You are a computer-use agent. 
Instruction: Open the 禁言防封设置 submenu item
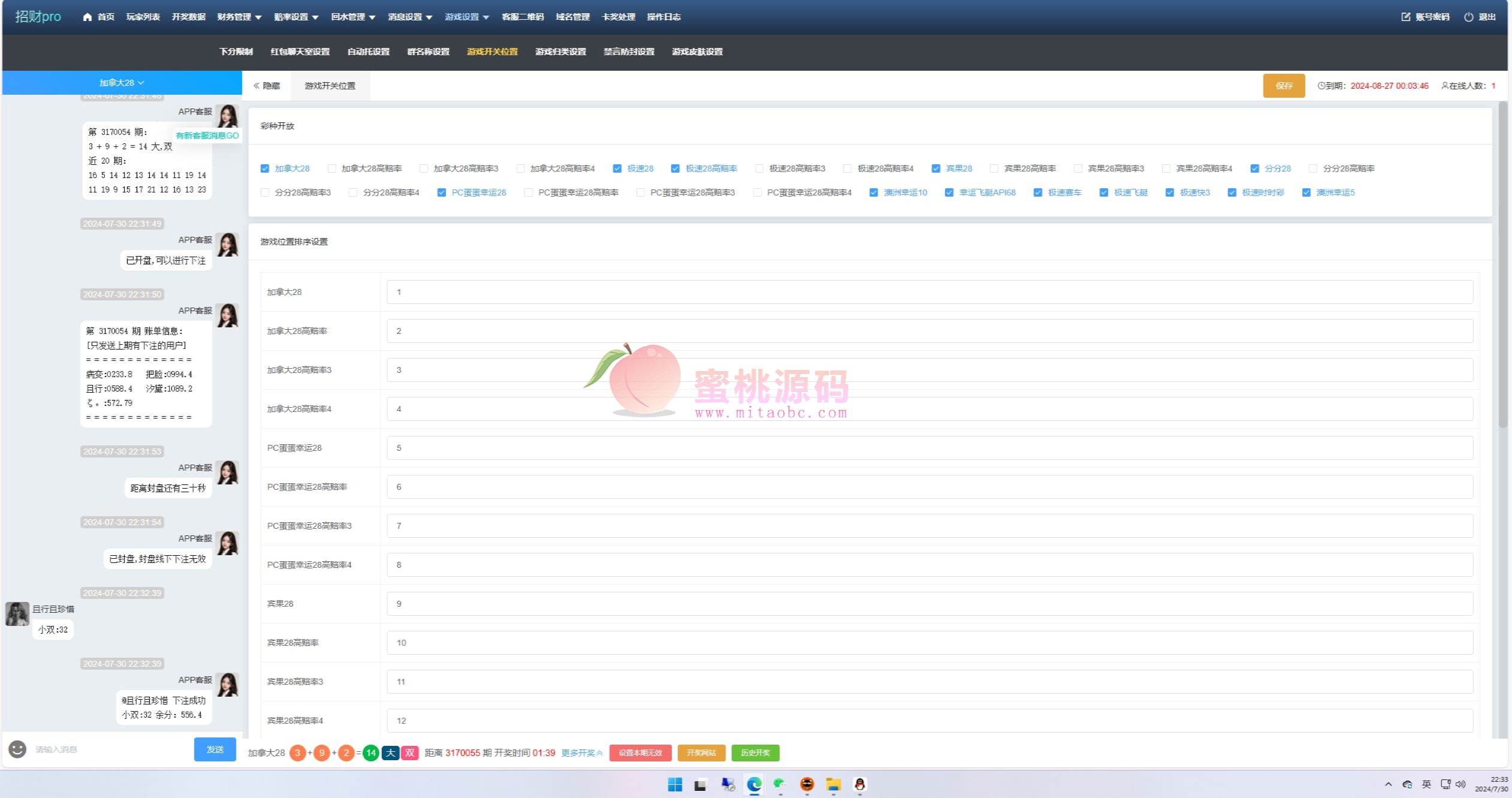click(x=629, y=52)
